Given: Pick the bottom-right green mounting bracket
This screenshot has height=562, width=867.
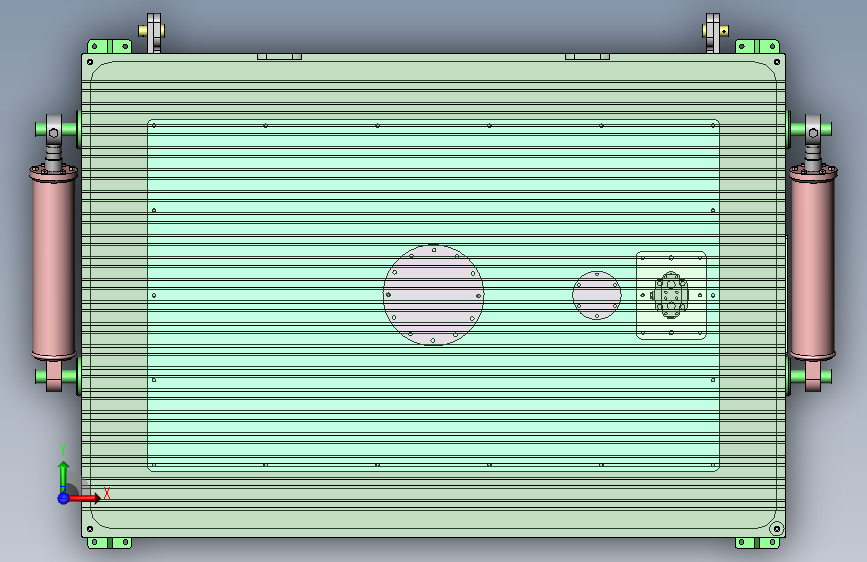Looking at the screenshot, I should [757, 543].
